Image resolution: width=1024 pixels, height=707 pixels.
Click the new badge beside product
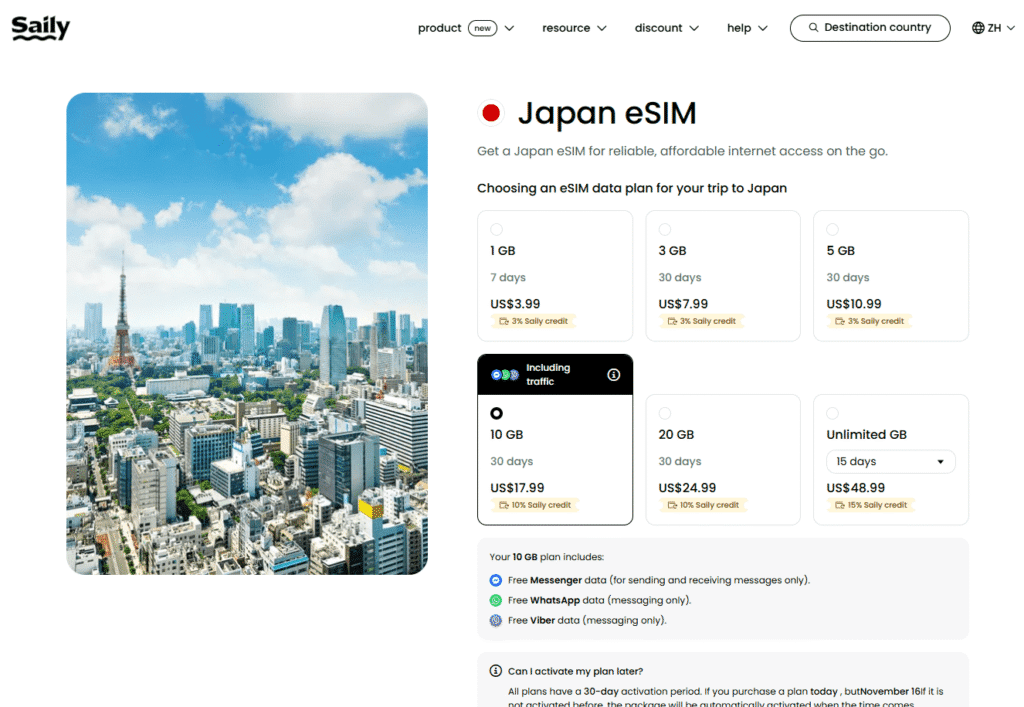tap(481, 28)
